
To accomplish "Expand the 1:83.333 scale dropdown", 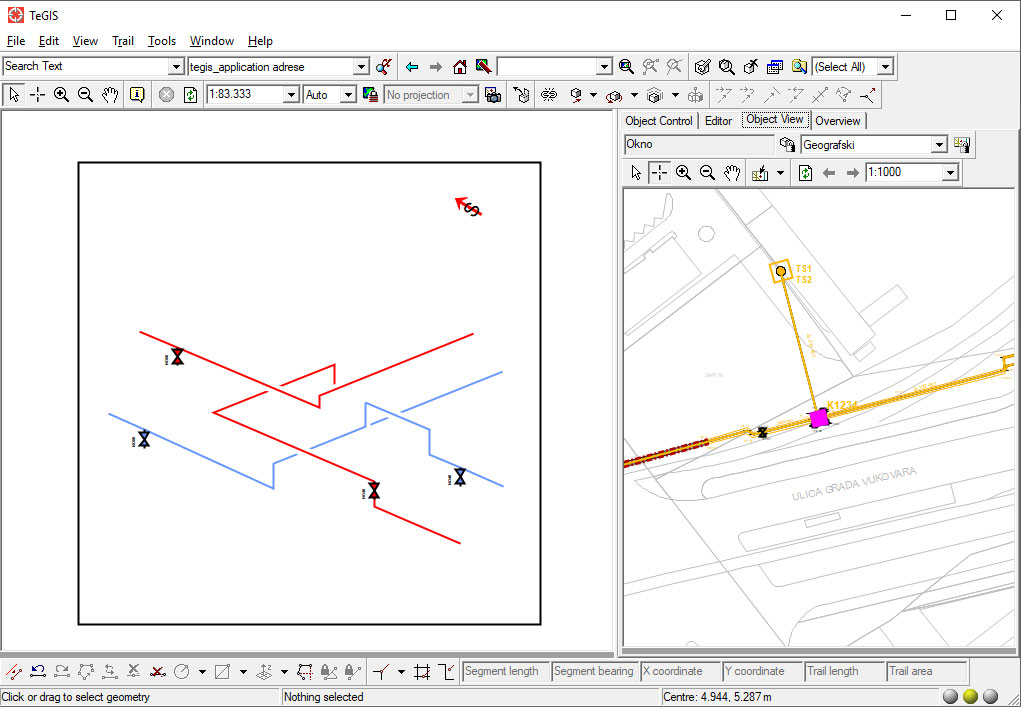I will point(291,95).
